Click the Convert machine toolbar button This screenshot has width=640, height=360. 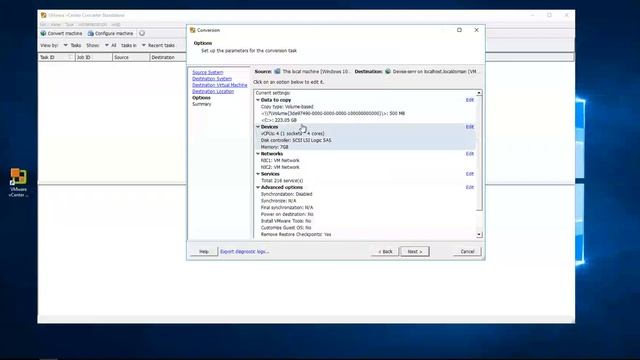pyautogui.click(x=61, y=33)
